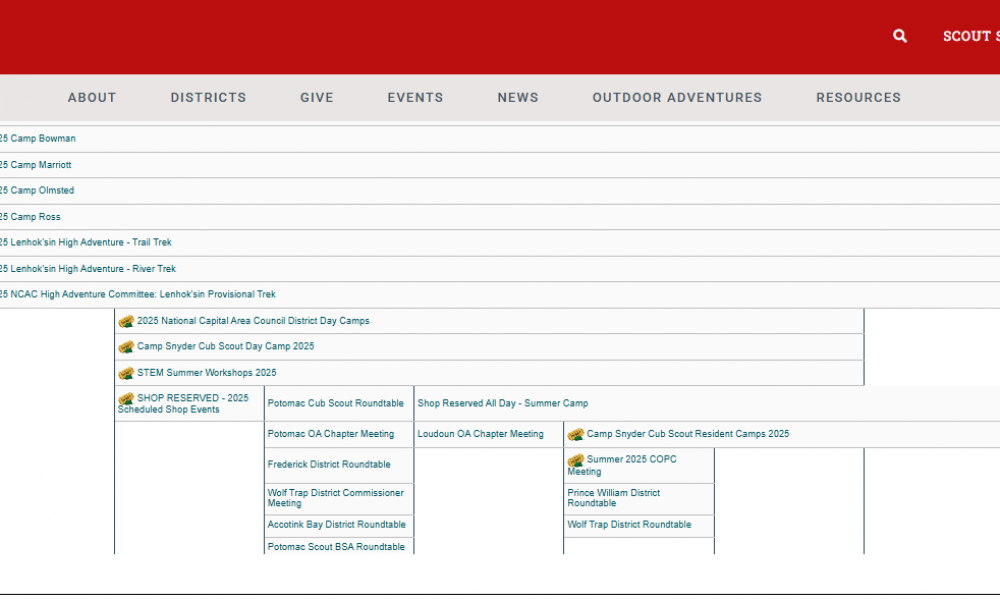Open 2025 National Capital Area Council District Day Camps

pyautogui.click(x=253, y=321)
